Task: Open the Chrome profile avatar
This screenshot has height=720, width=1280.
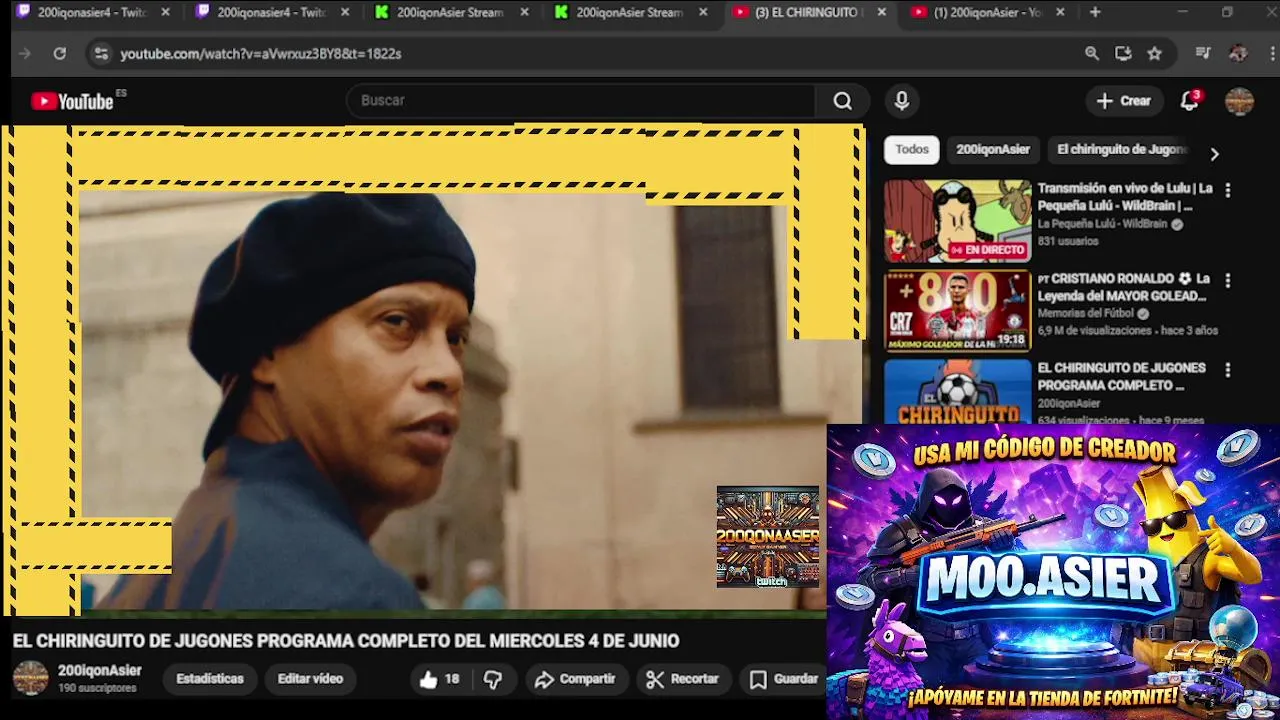Action: (x=1238, y=54)
